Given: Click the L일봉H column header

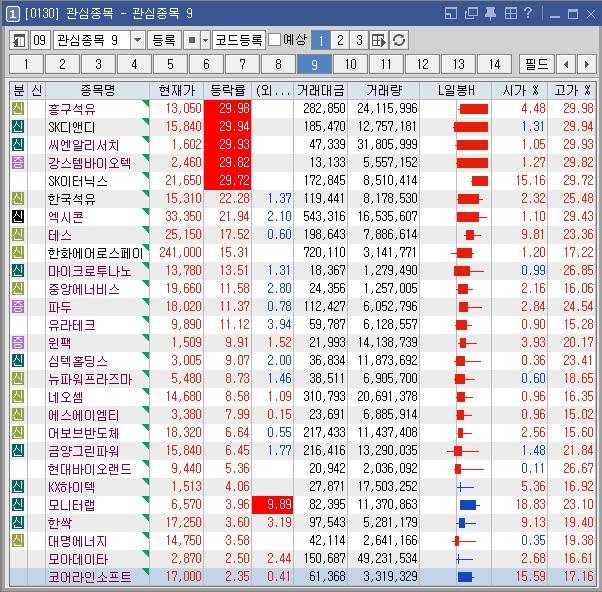Looking at the screenshot, I should [456, 91].
